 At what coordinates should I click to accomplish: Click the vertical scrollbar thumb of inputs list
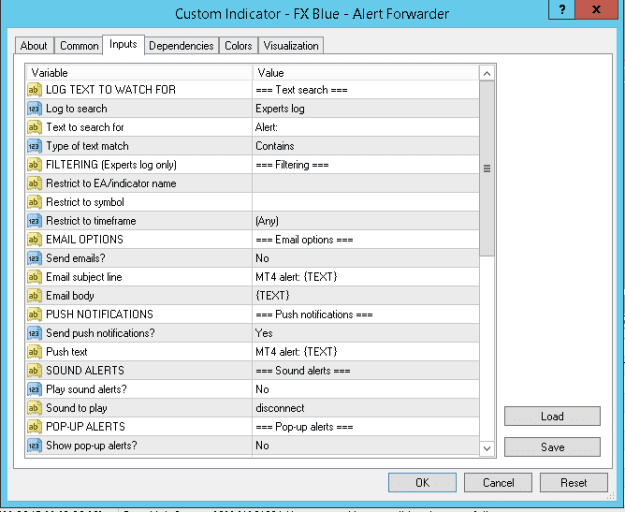click(x=487, y=169)
